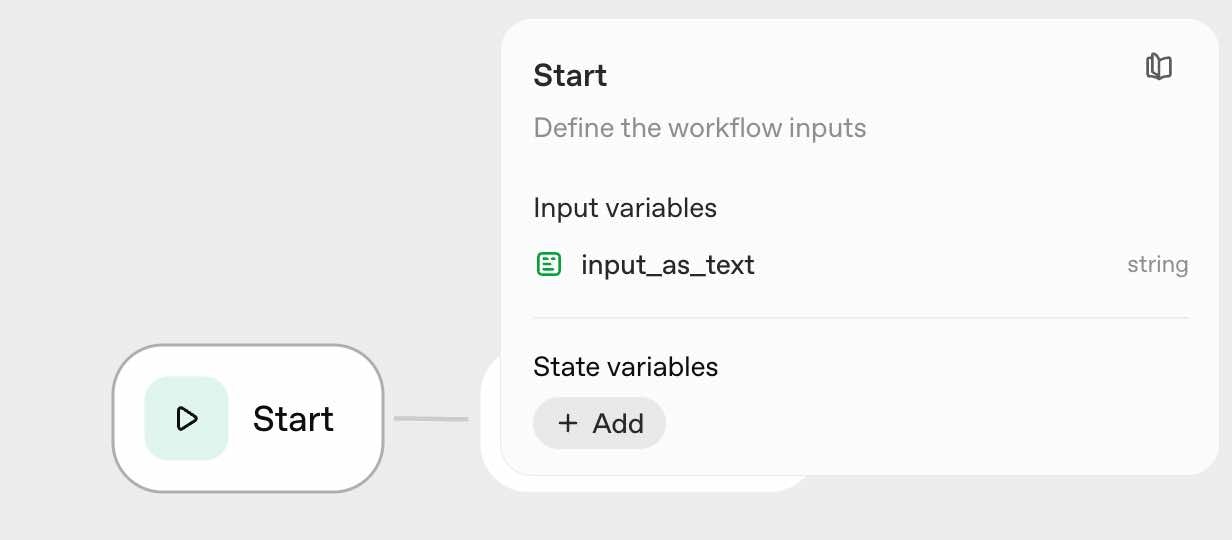Click the green text icon beside input_as_text
Screen dimensions: 1232x540
548,265
